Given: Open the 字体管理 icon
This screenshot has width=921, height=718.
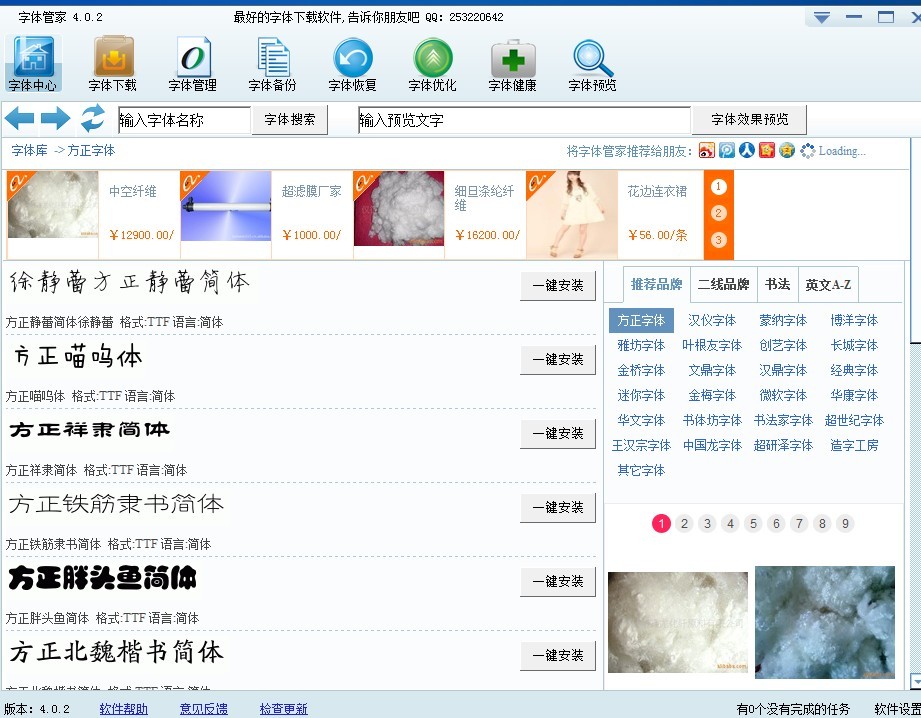Looking at the screenshot, I should click(x=193, y=63).
